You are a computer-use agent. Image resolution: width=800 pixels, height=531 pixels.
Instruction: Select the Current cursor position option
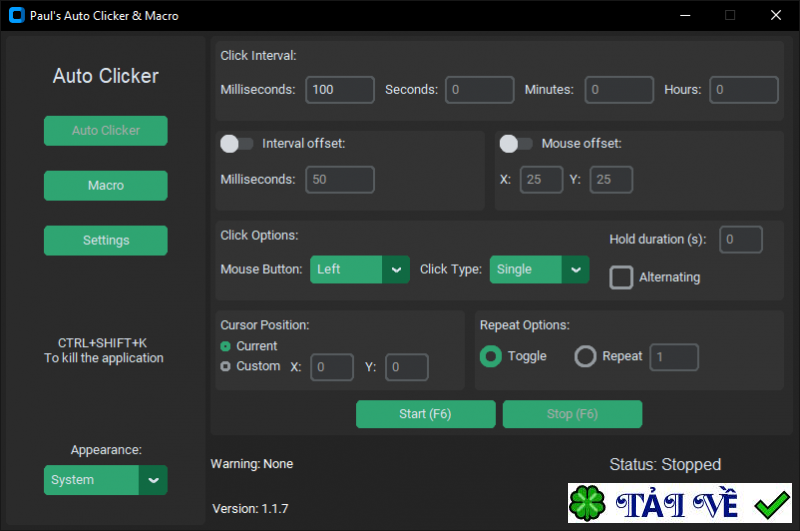(x=226, y=346)
